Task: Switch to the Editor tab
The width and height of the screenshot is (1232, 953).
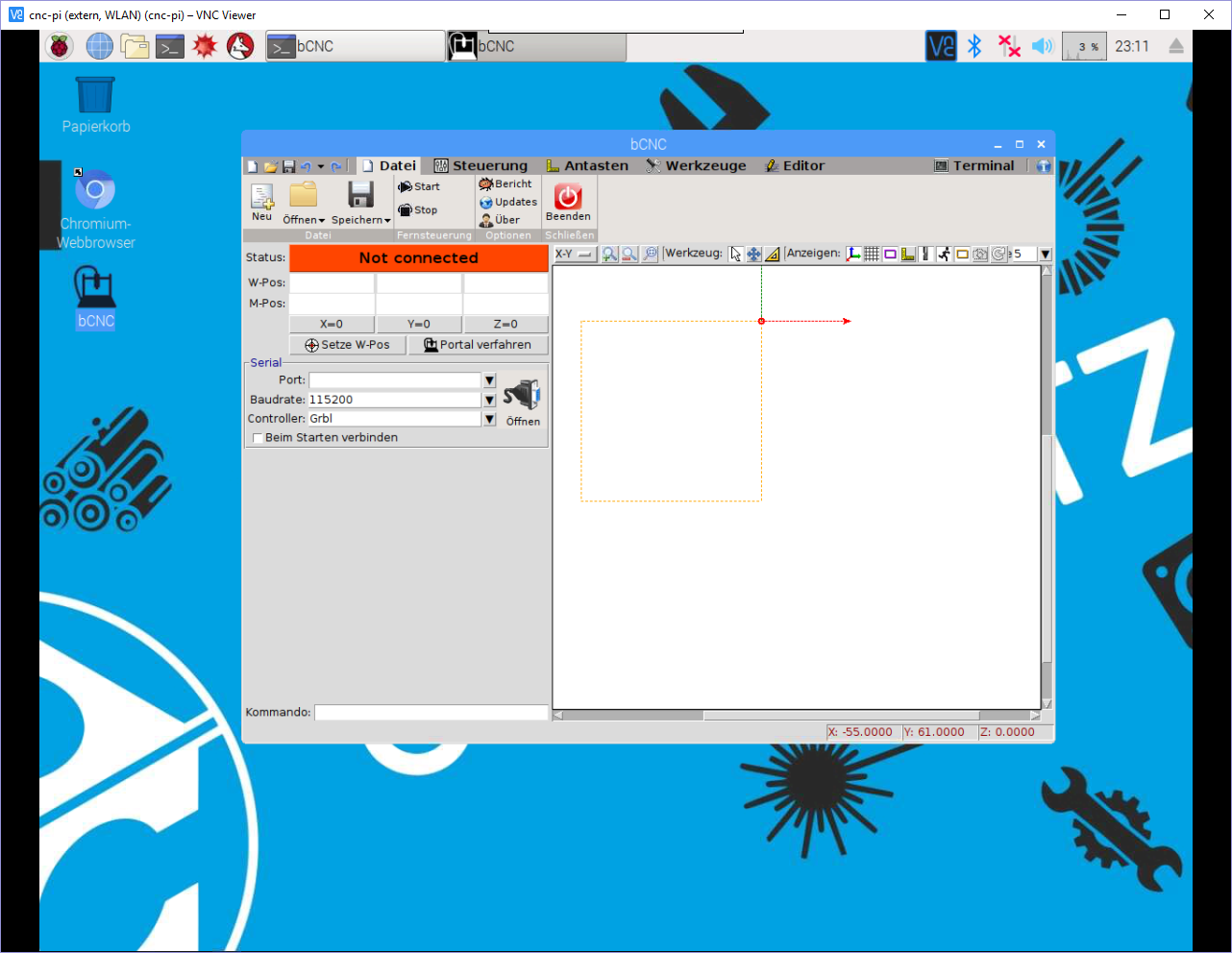Action: click(x=795, y=165)
